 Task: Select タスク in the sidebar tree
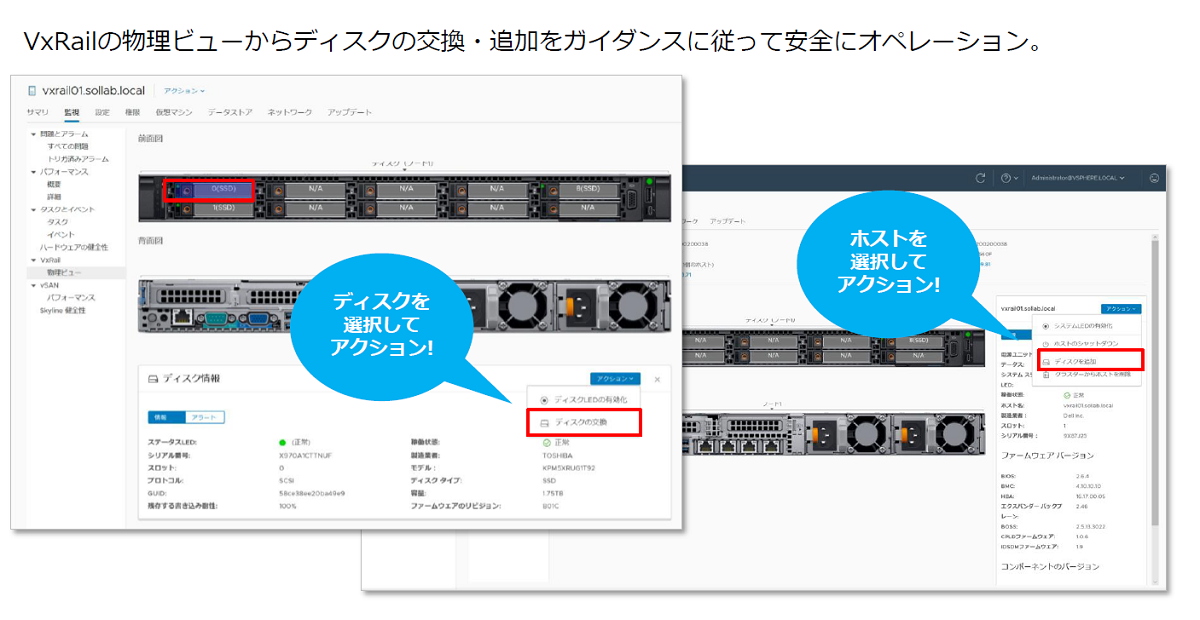57,222
